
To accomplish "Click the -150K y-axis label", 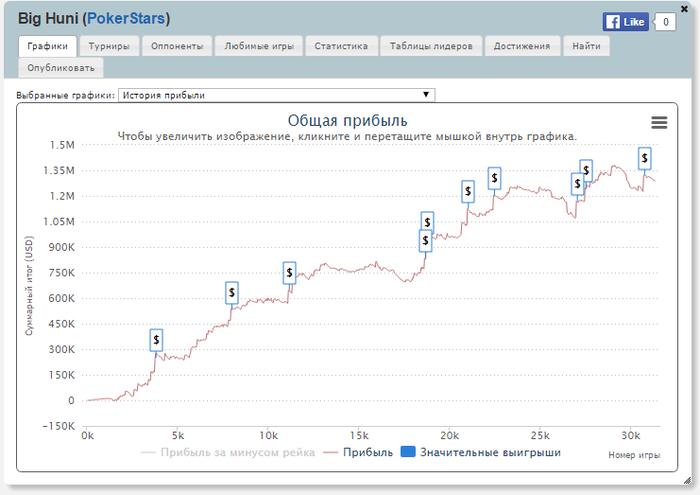I will coord(58,426).
